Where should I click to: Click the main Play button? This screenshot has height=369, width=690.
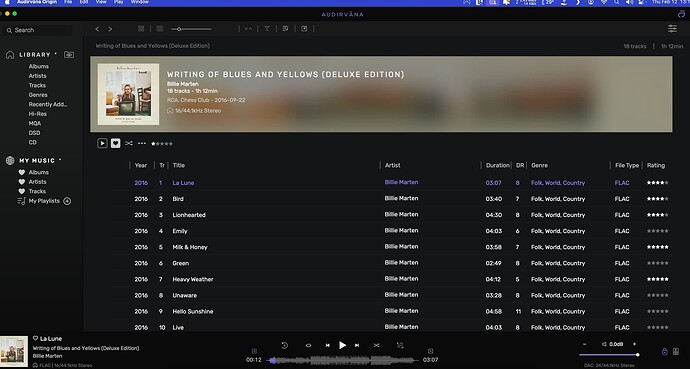click(x=342, y=345)
